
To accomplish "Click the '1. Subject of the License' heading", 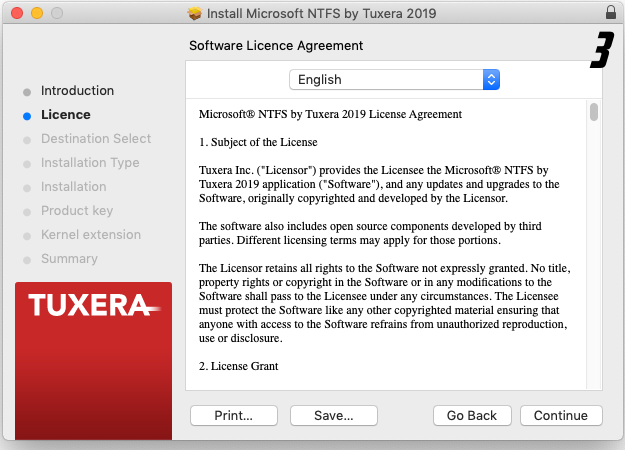I will pyautogui.click(x=258, y=142).
